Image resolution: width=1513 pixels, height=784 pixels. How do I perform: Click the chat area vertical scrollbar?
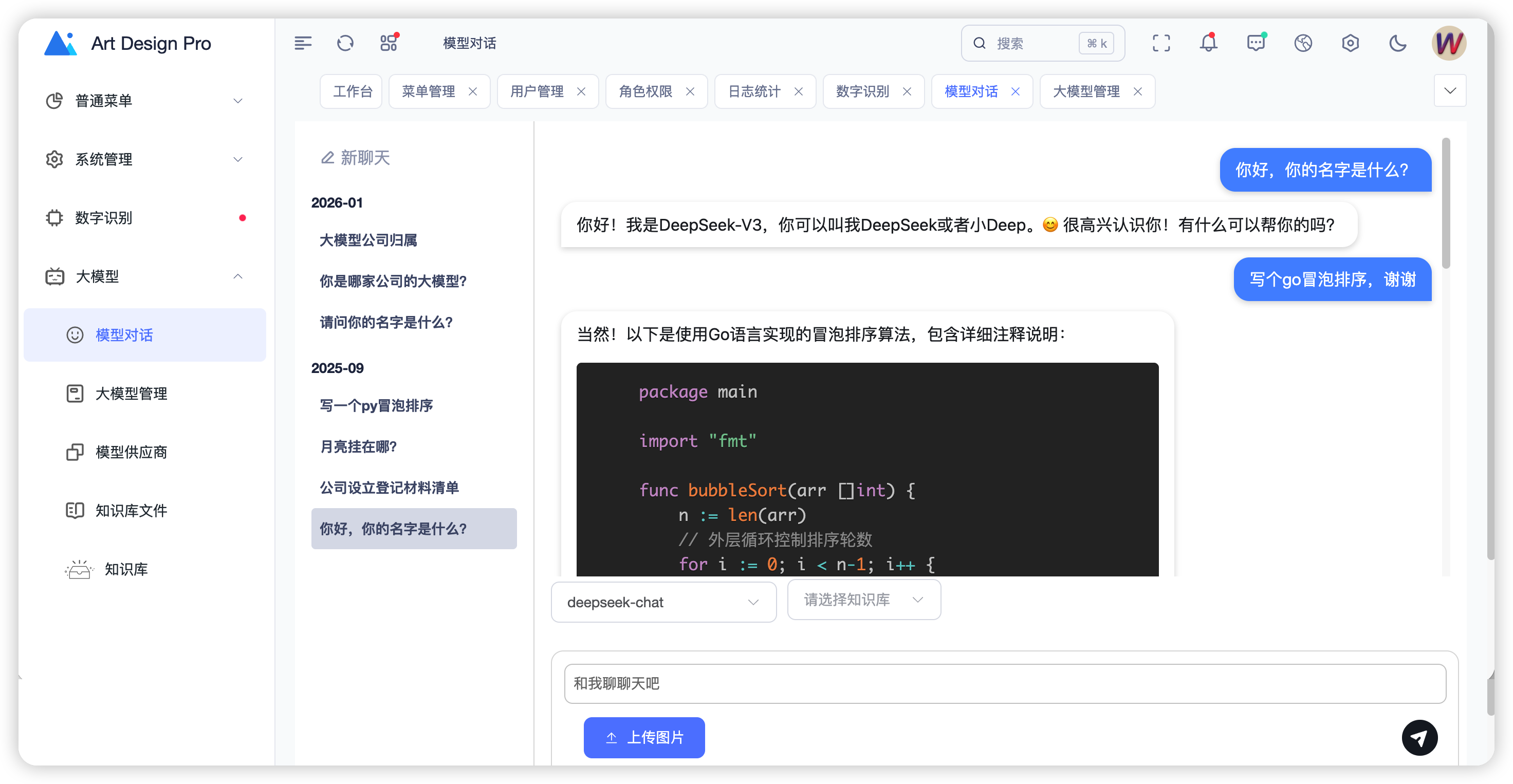click(1446, 202)
